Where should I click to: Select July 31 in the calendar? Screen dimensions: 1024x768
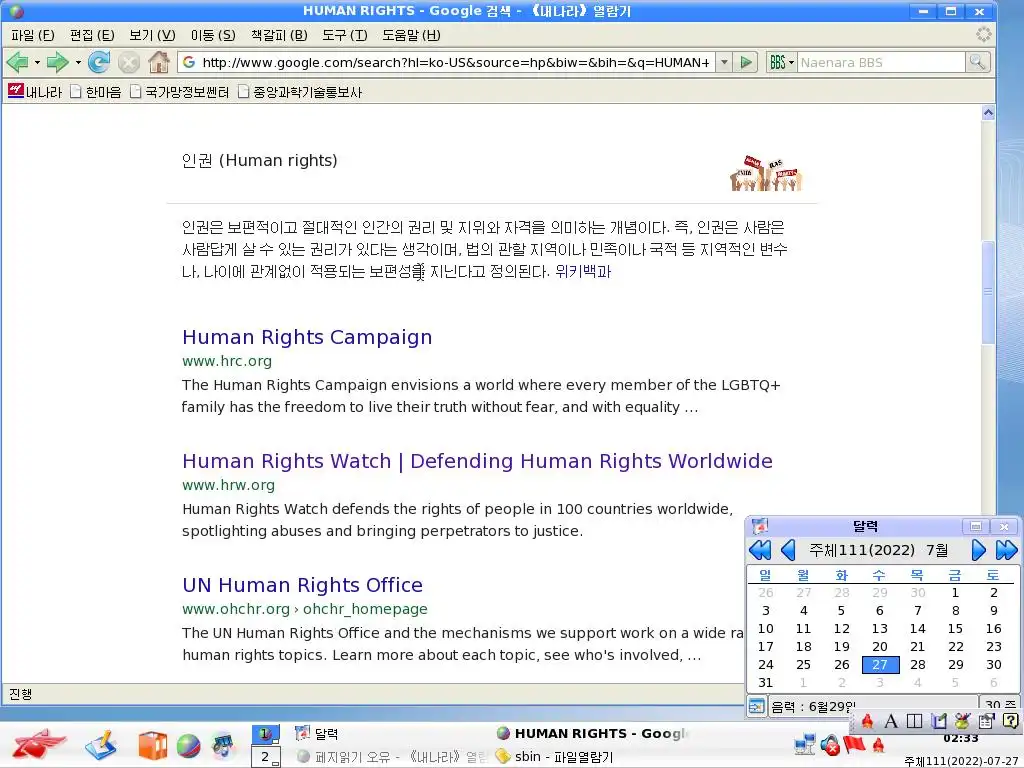click(x=765, y=682)
